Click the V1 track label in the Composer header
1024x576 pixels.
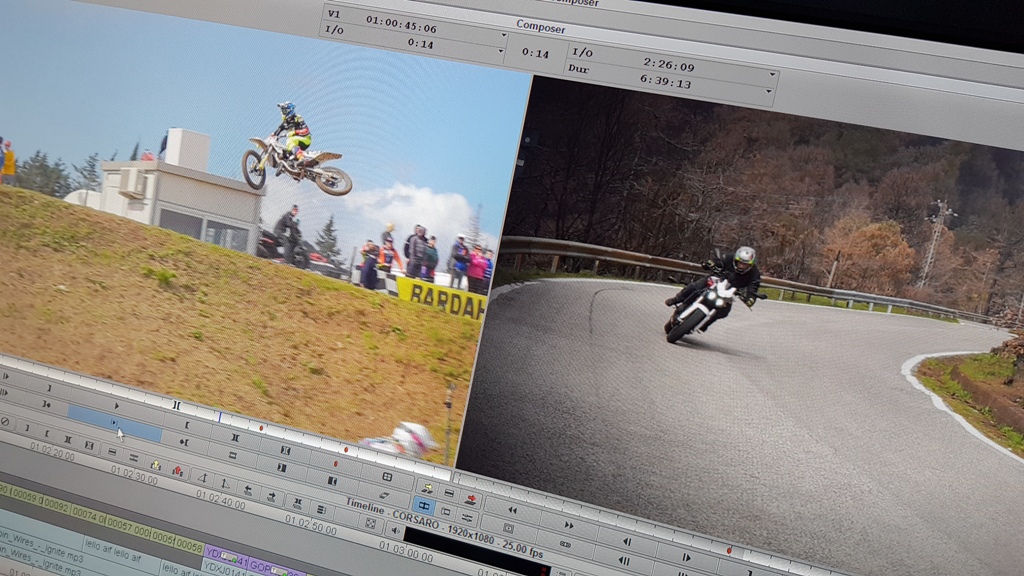[334, 13]
